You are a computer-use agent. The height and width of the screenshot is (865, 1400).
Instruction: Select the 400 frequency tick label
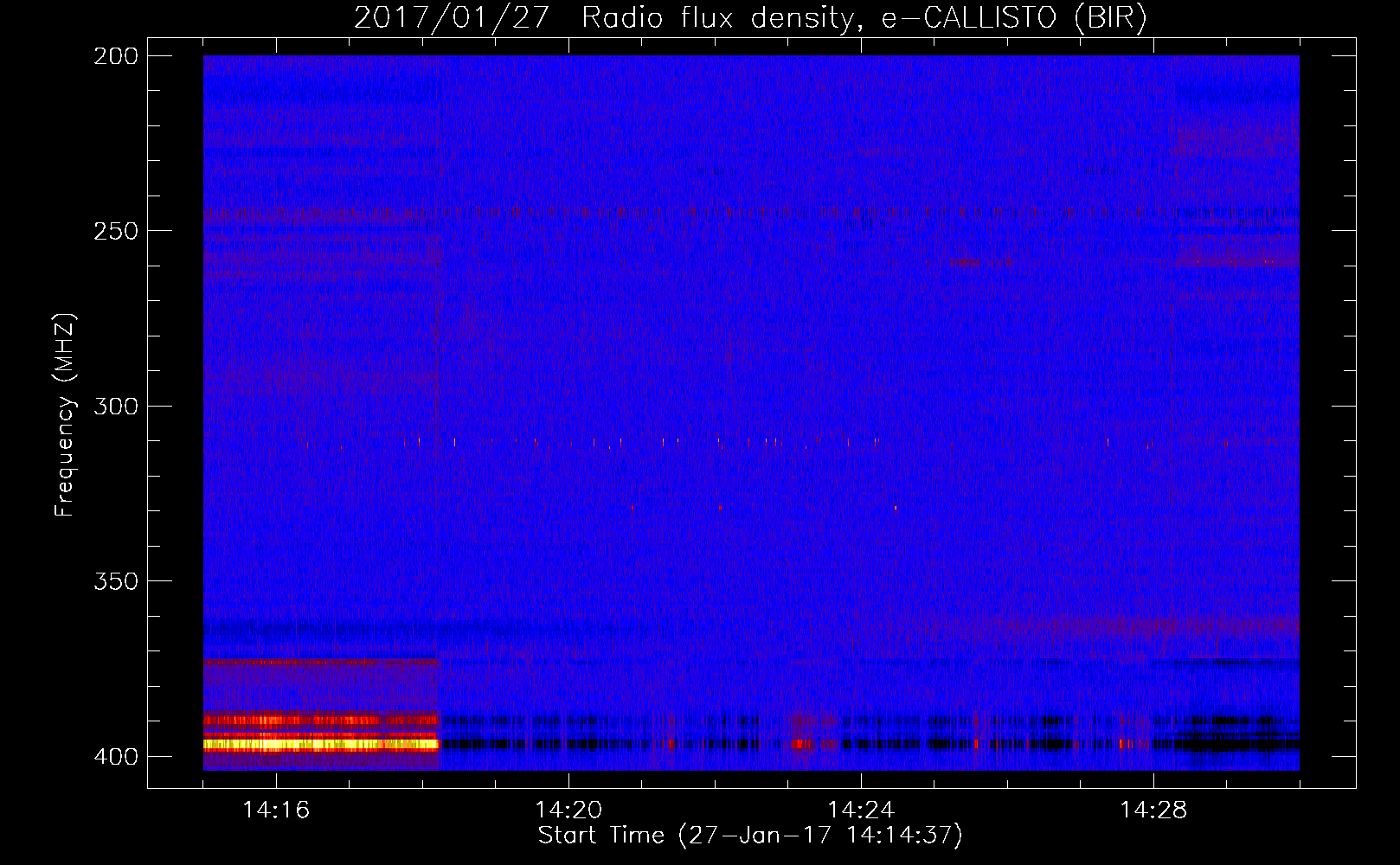pos(116,757)
